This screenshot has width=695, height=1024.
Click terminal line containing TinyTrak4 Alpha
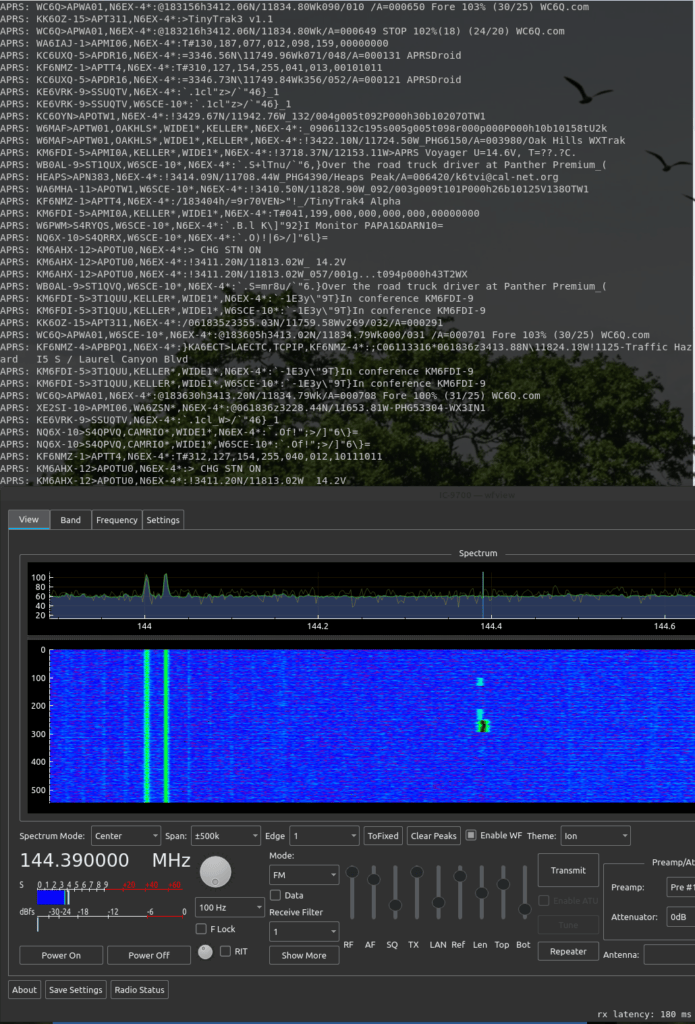201,201
